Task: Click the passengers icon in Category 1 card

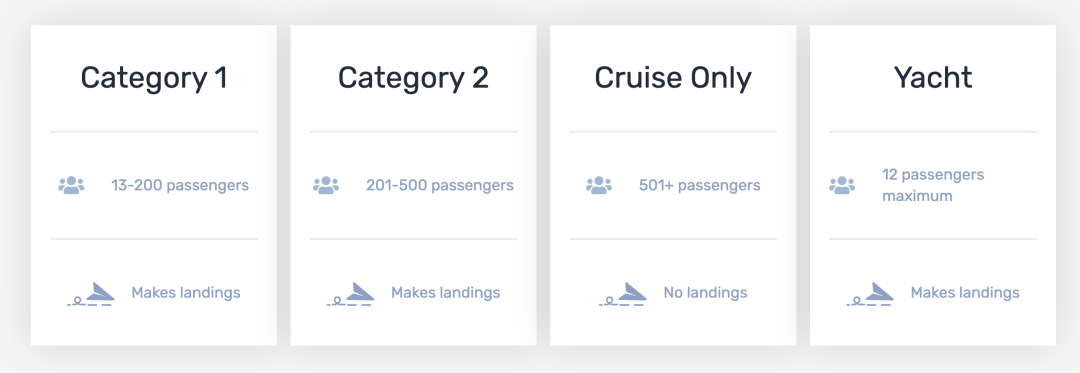Action: 72,185
